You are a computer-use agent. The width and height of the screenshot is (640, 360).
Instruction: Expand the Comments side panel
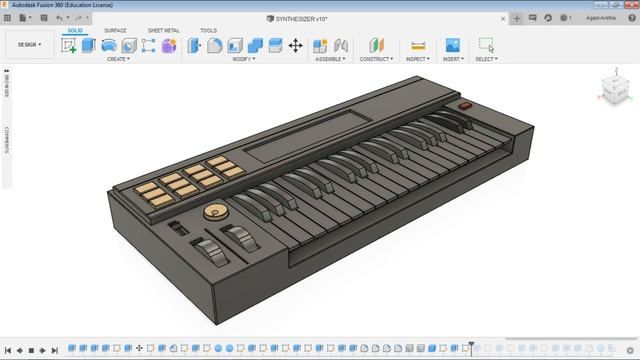point(7,140)
